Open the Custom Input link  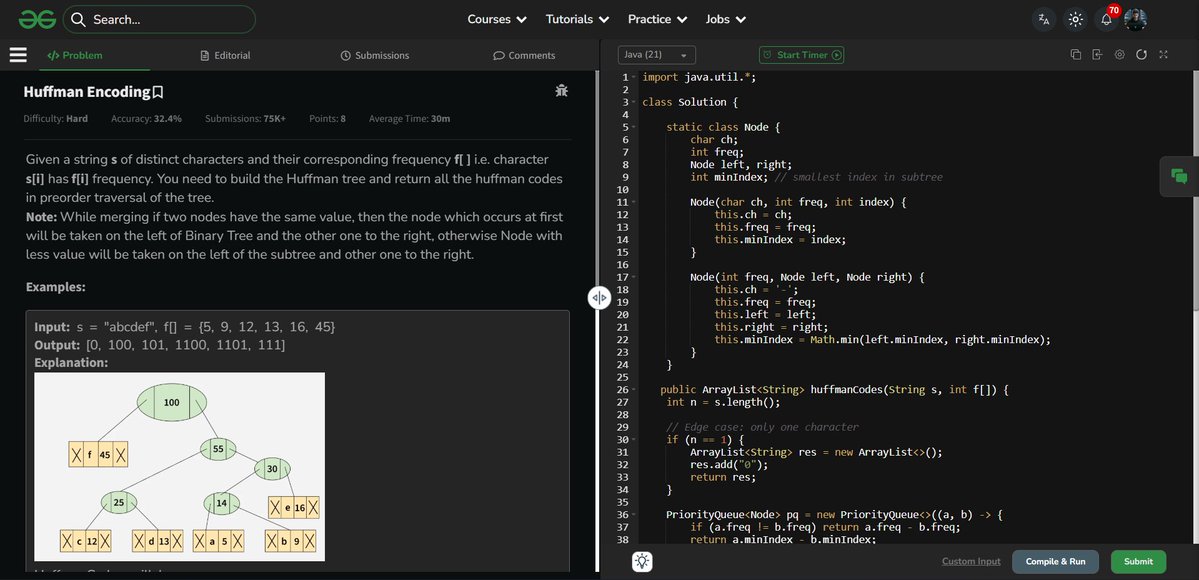tap(971, 562)
